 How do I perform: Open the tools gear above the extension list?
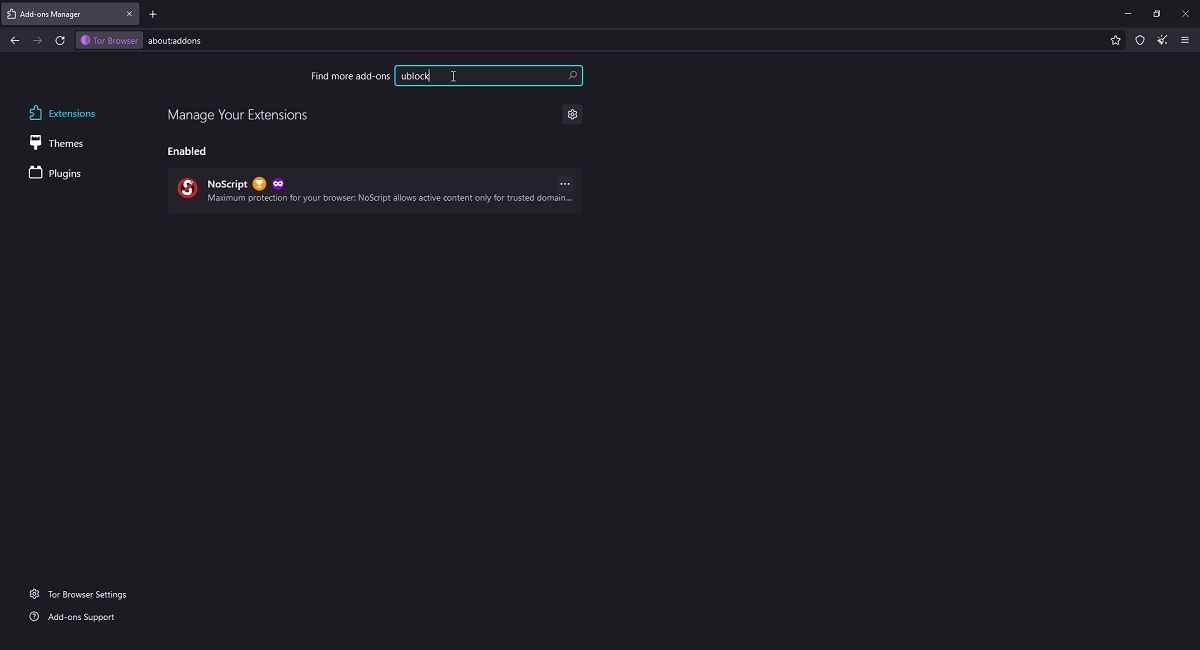pyautogui.click(x=572, y=114)
